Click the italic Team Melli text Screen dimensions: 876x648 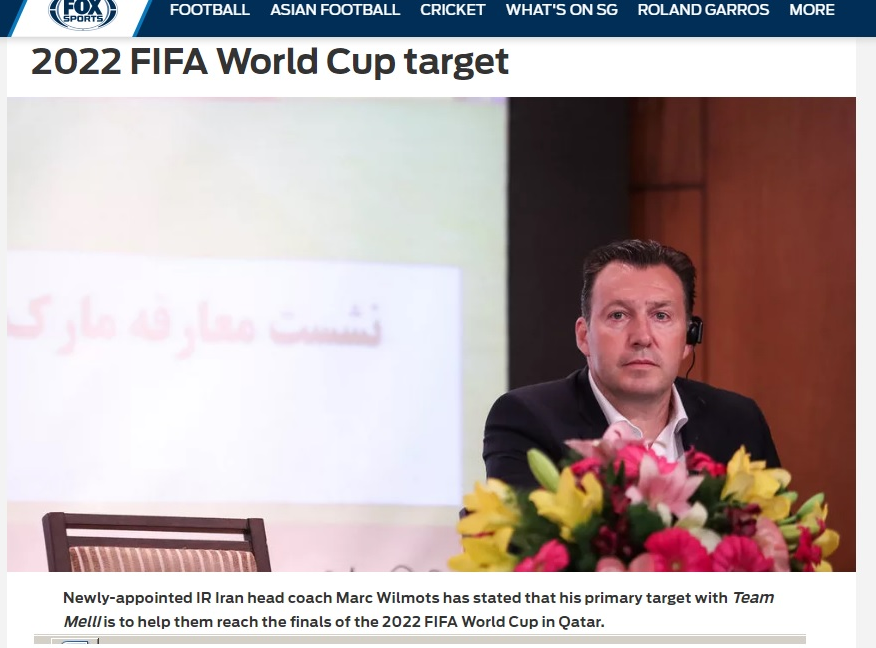point(752,598)
